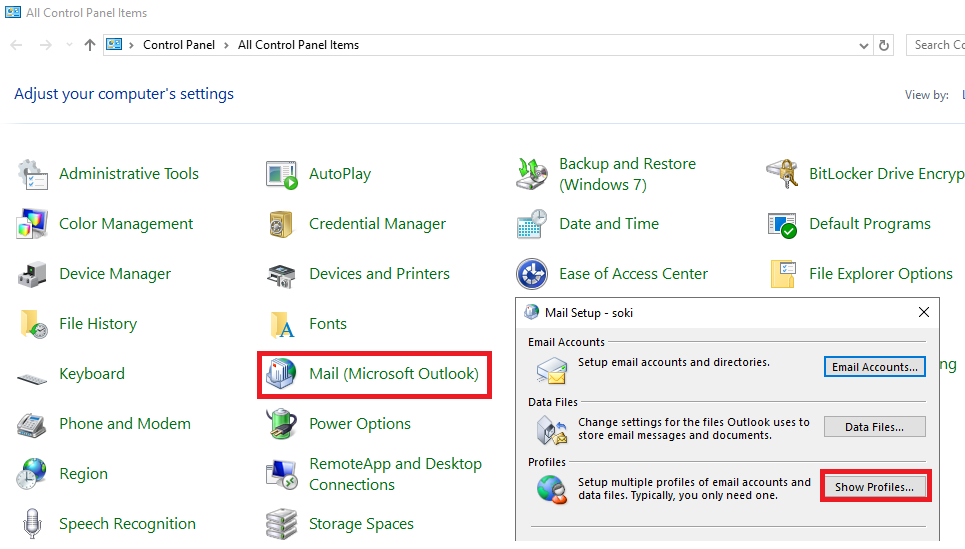Open the Fonts folder icon
The image size is (965, 549).
[282, 324]
